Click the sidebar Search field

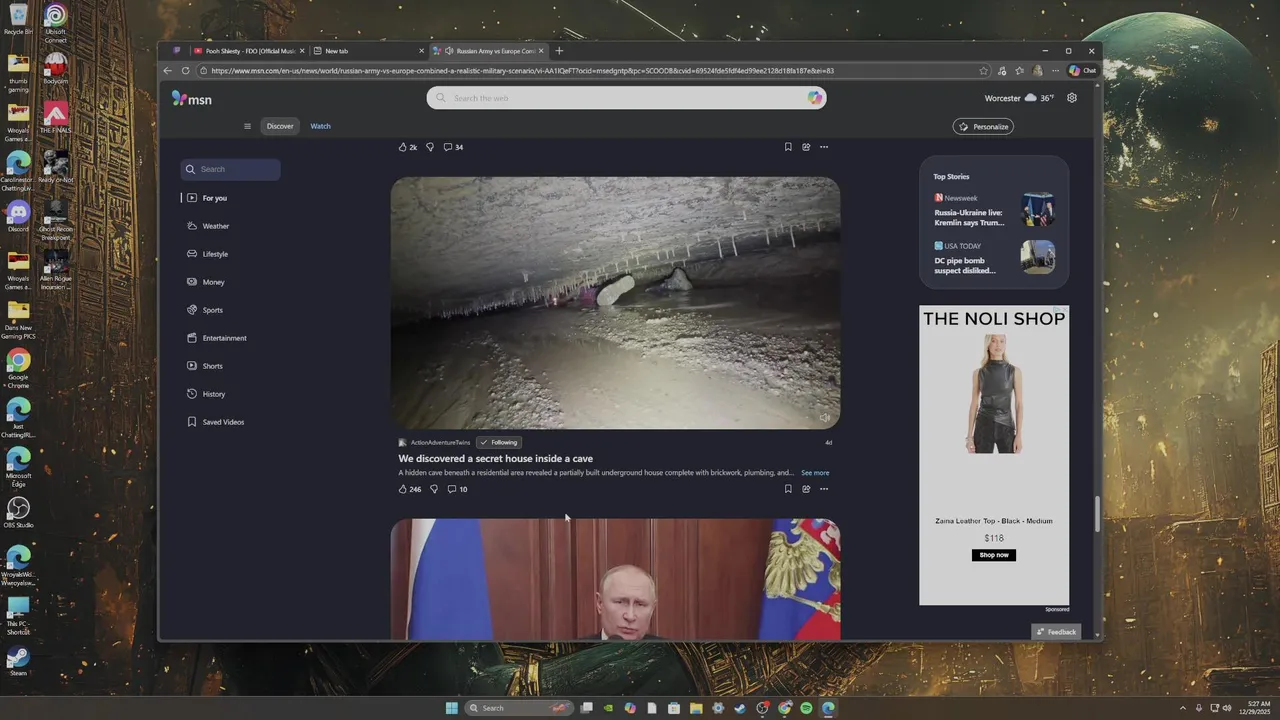231,169
